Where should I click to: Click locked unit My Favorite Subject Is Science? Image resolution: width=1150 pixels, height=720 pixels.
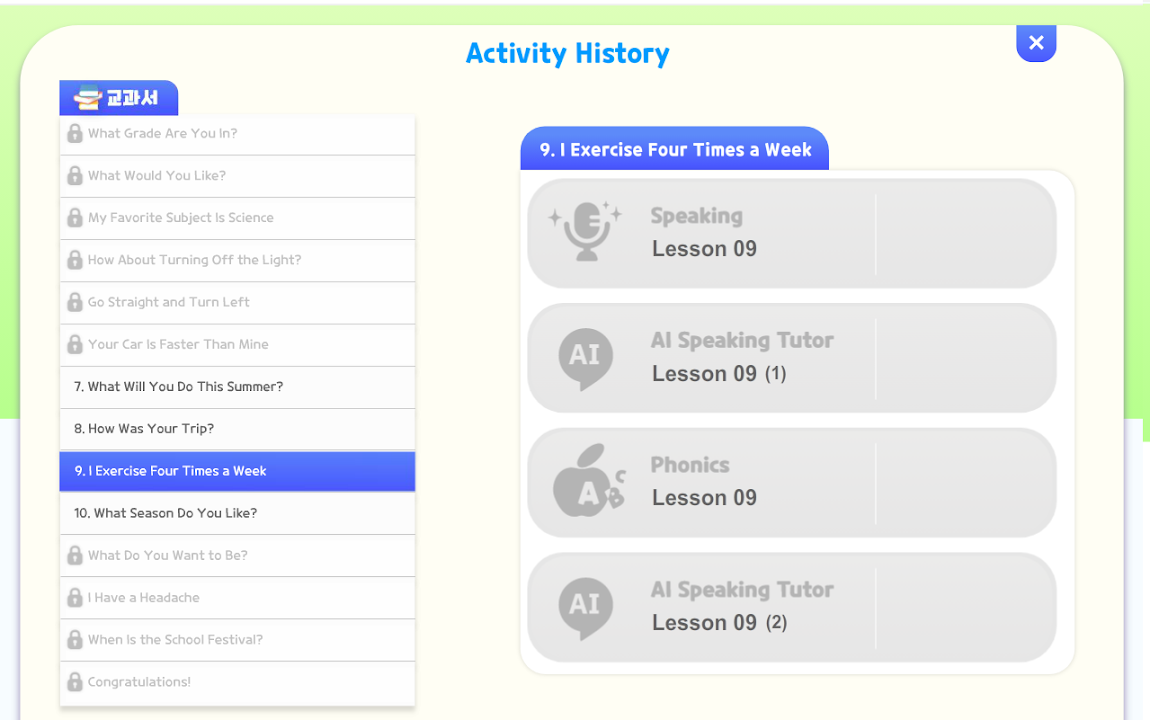[181, 218]
